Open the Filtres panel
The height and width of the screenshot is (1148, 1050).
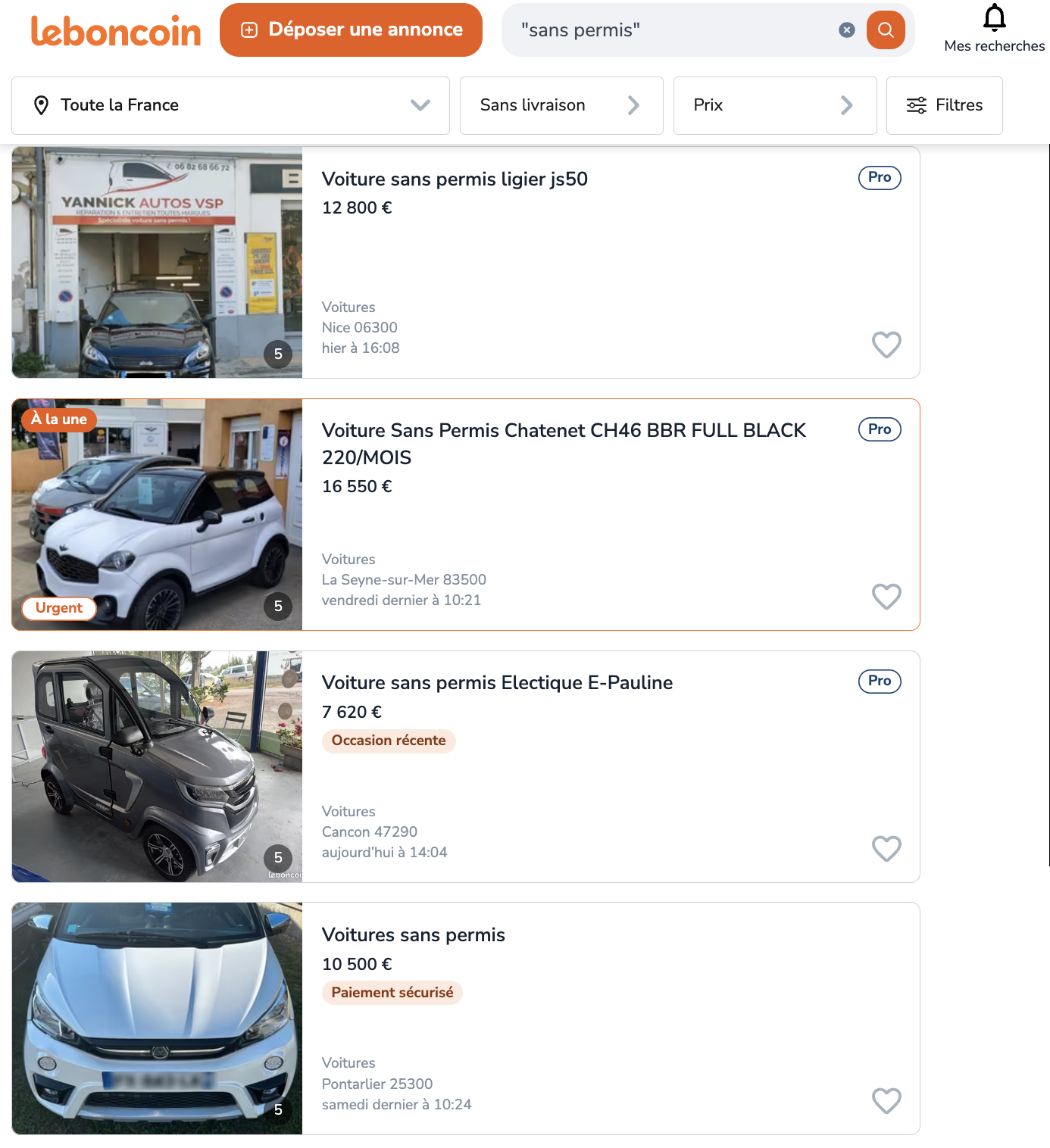(944, 105)
